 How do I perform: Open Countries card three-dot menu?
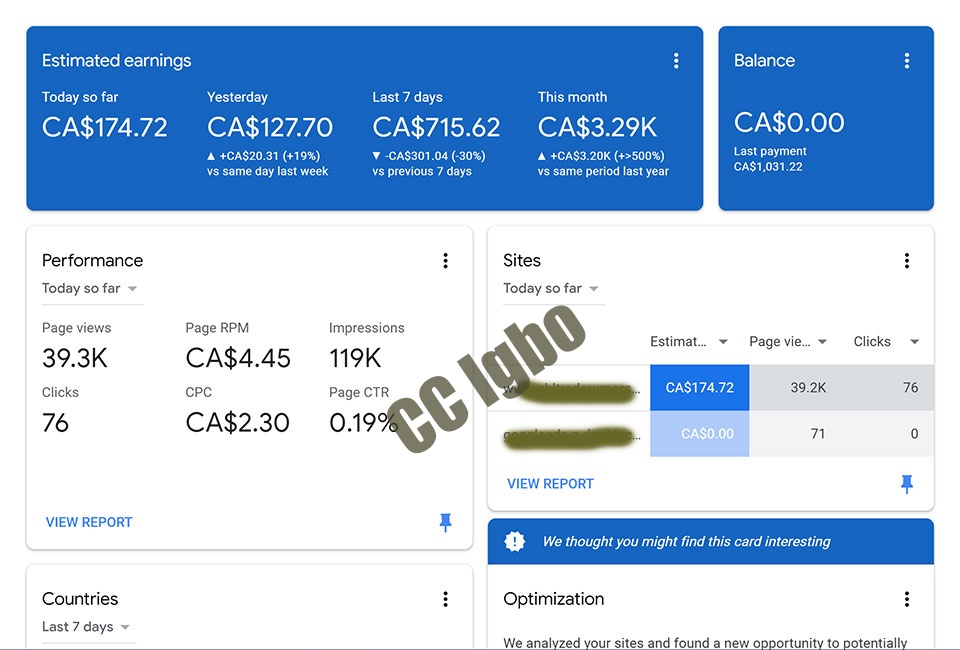click(x=446, y=599)
